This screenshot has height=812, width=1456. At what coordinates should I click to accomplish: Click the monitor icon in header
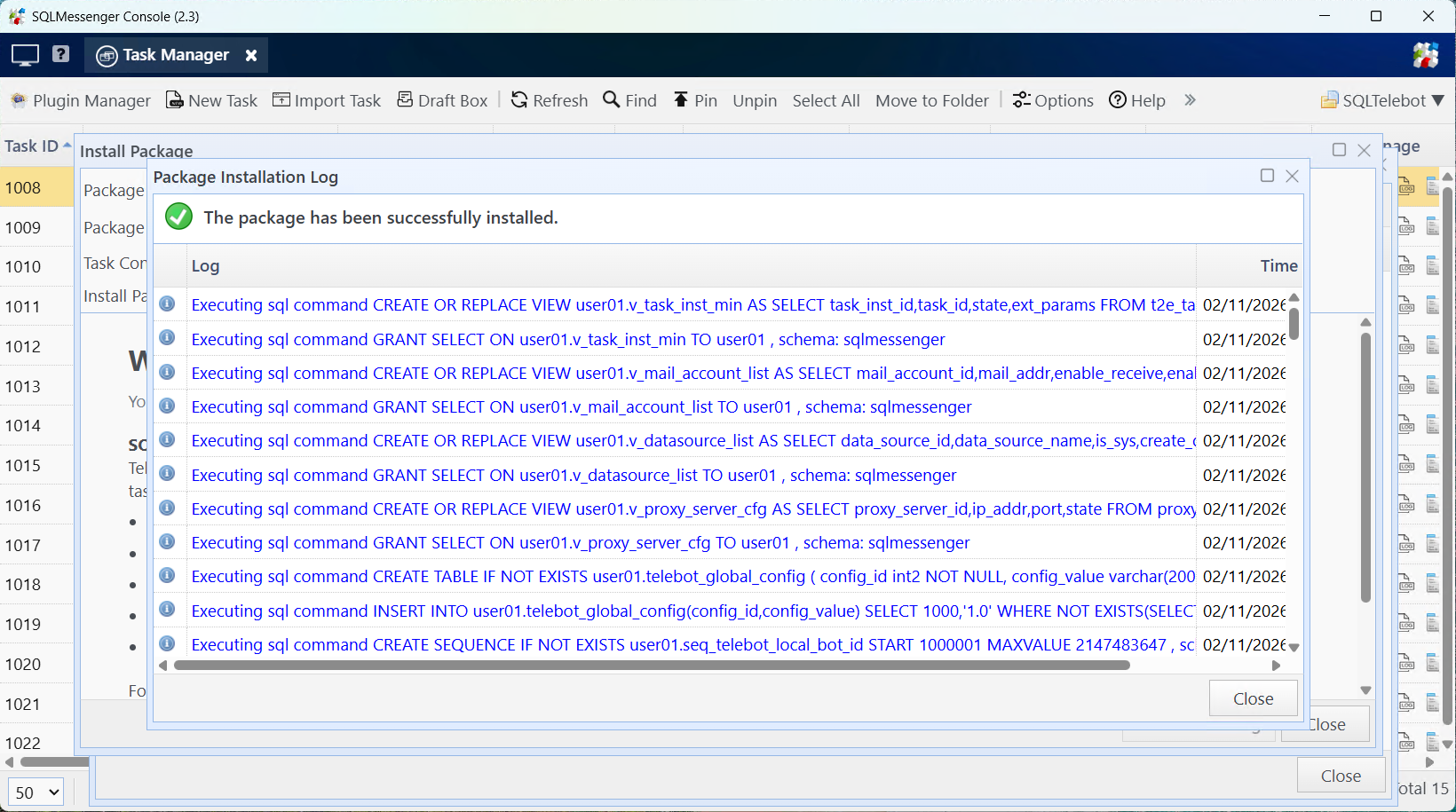click(25, 55)
